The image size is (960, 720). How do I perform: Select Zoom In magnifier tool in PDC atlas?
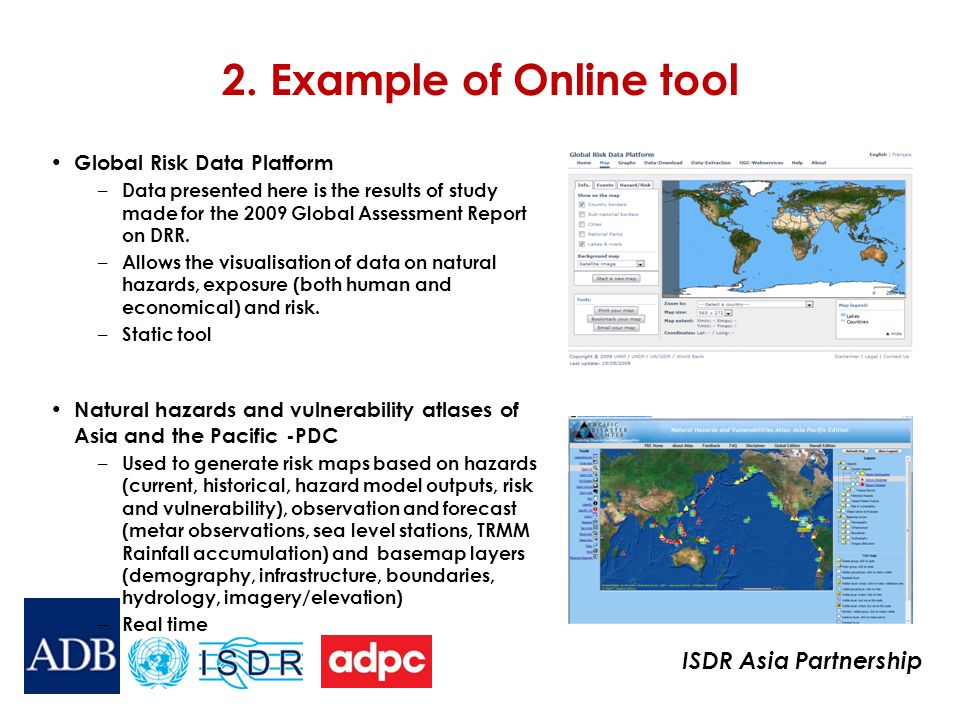coord(595,468)
